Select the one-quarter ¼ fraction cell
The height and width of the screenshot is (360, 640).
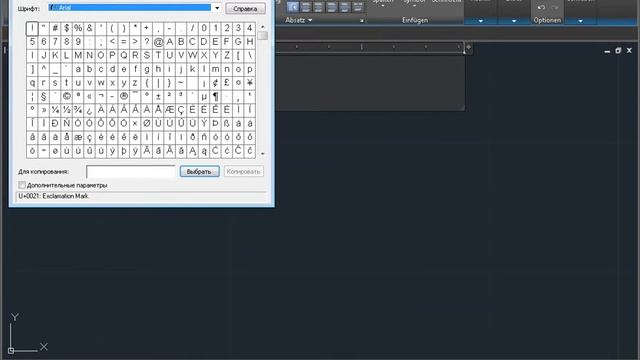[x=55, y=110]
